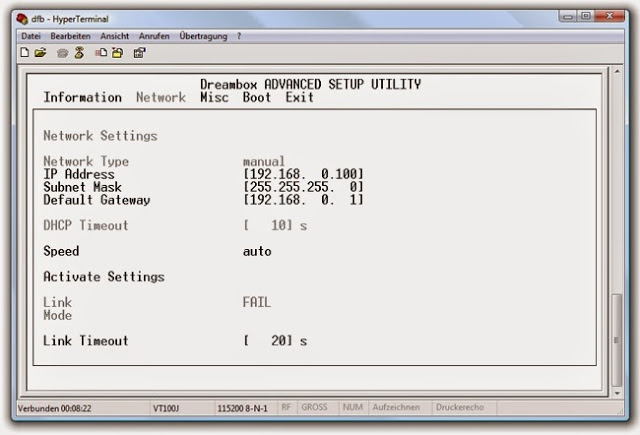Viewport: 640px width, 435px height.
Task: Click the Default Gateway field 192.168.0.1
Action: (x=303, y=200)
